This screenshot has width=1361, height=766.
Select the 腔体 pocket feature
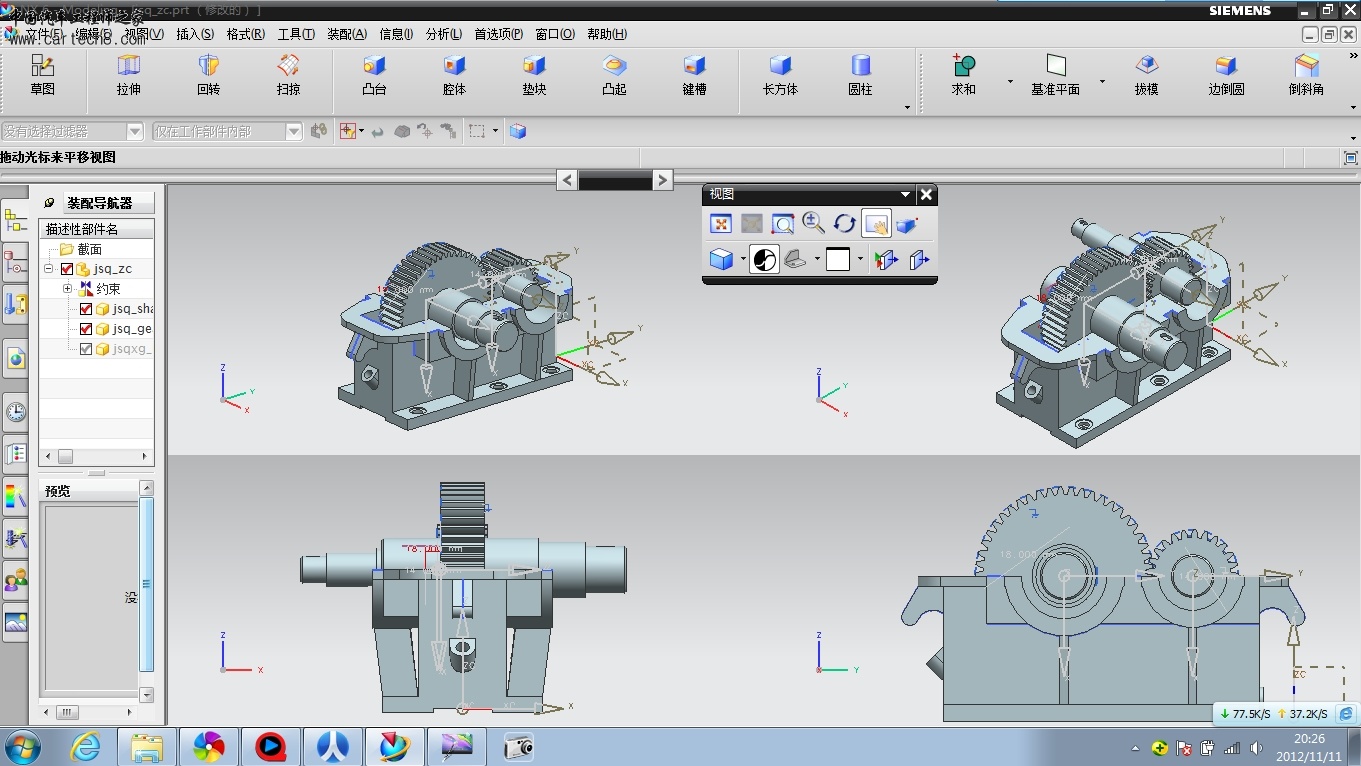pos(454,76)
